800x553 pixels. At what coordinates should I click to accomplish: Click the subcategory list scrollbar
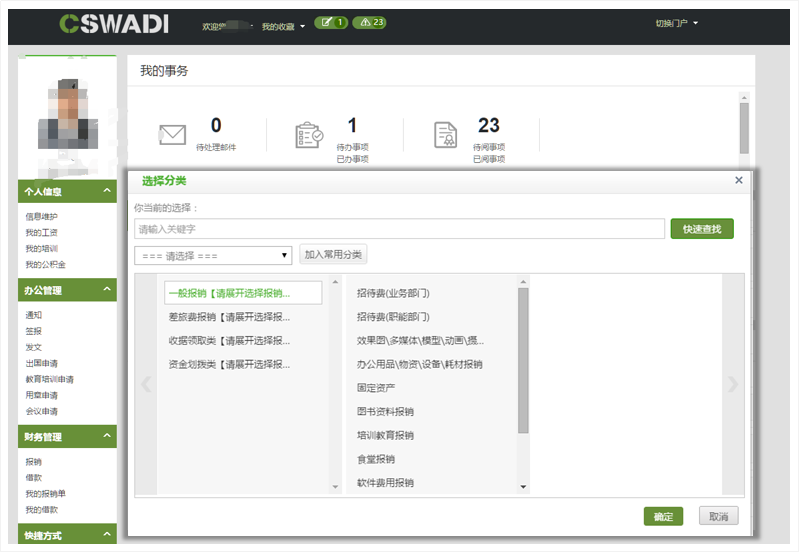point(523,360)
